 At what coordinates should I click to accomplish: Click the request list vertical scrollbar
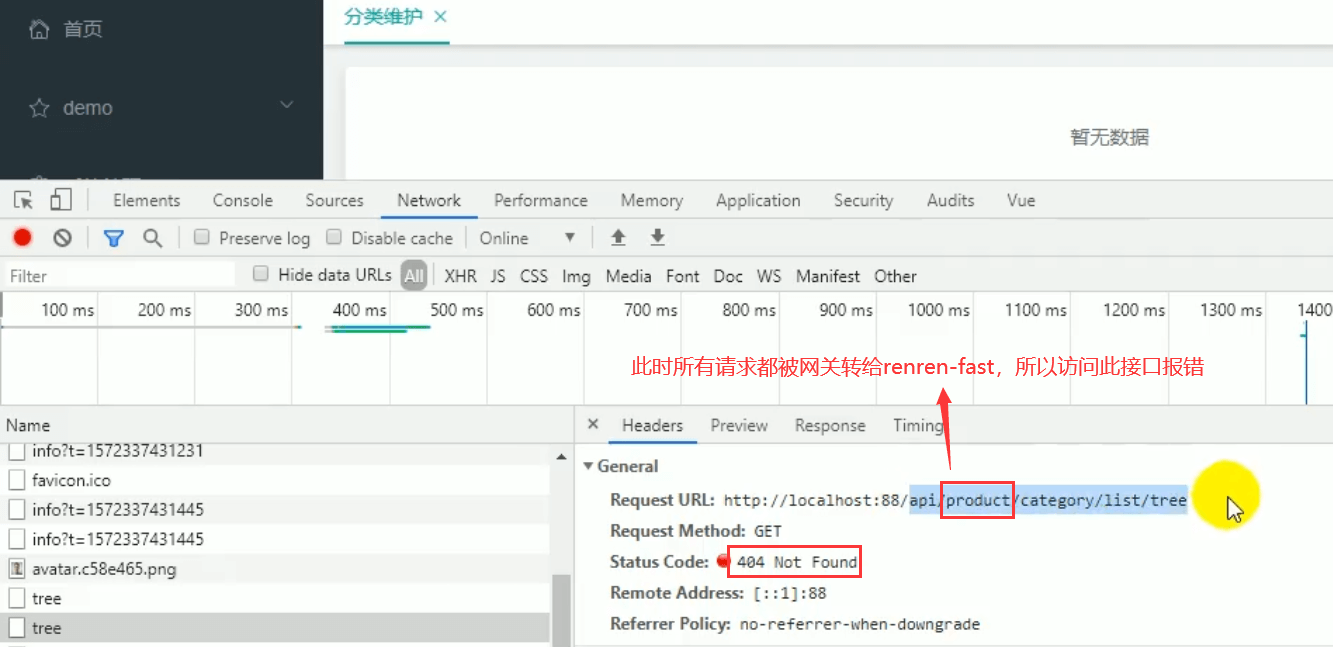562,608
